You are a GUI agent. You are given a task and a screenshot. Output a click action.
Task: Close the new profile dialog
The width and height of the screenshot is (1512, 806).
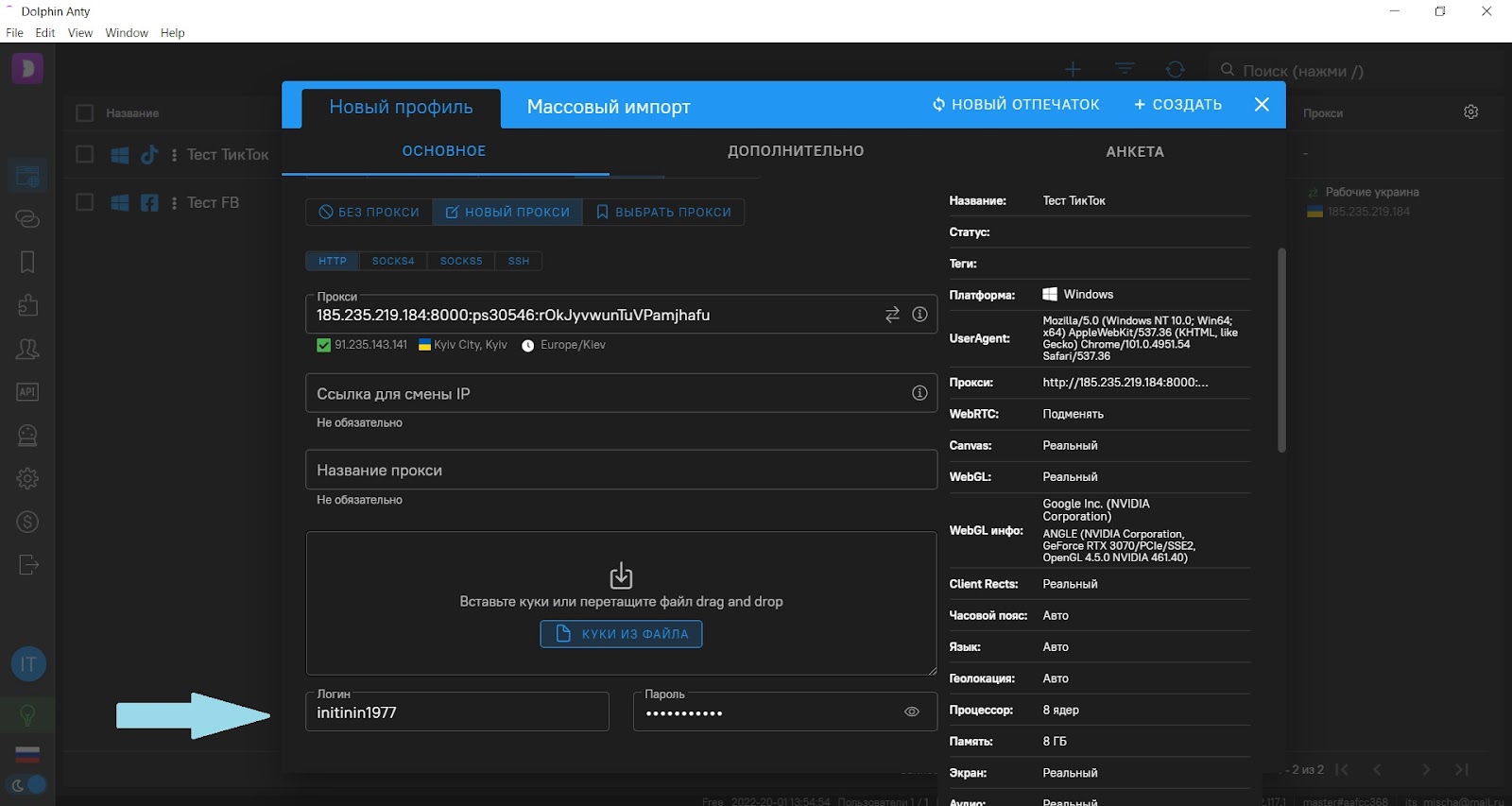(1262, 105)
